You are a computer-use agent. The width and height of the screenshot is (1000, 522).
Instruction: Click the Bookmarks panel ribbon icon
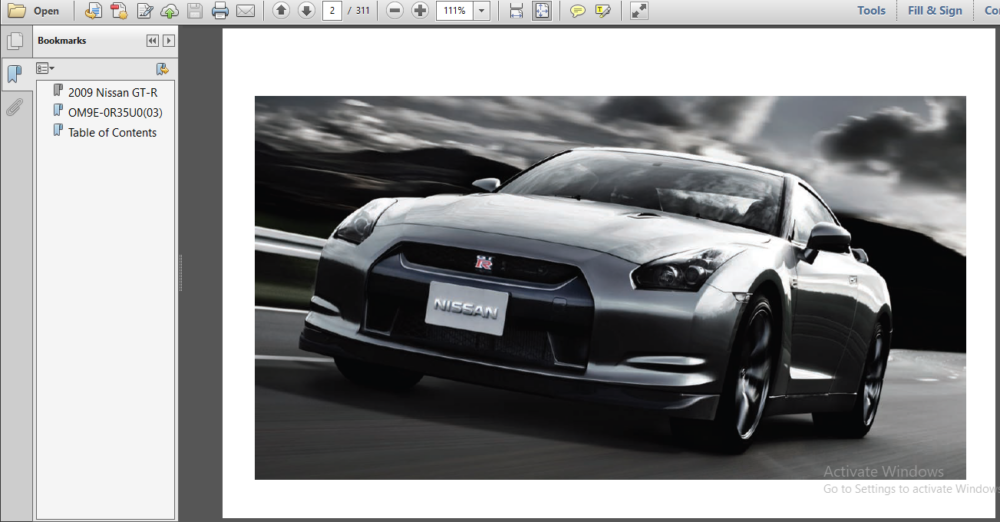click(x=15, y=73)
